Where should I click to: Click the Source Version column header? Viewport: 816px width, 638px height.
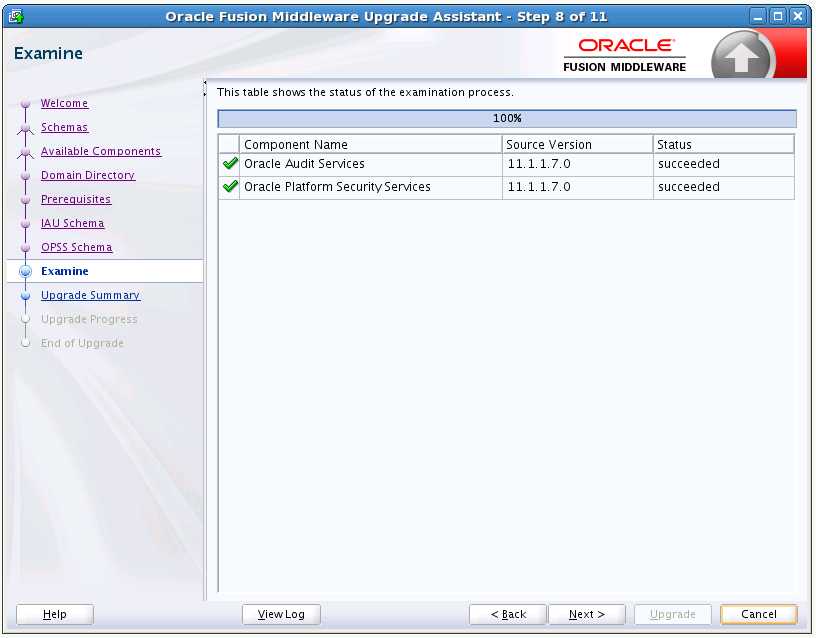point(578,144)
